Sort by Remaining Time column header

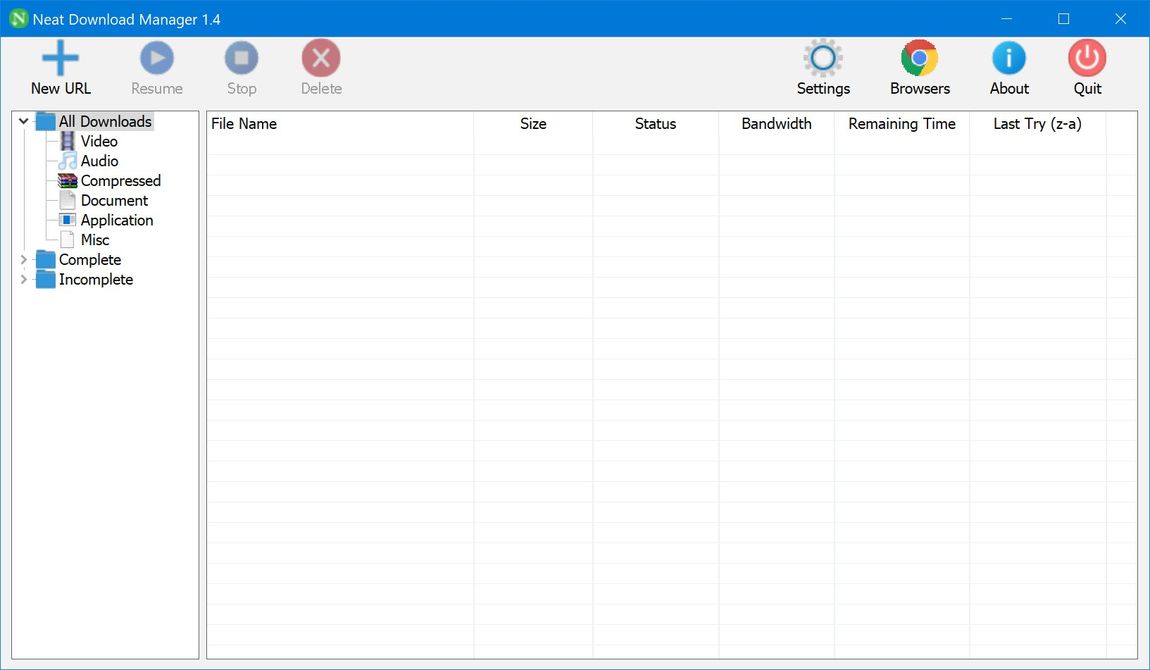pos(902,124)
